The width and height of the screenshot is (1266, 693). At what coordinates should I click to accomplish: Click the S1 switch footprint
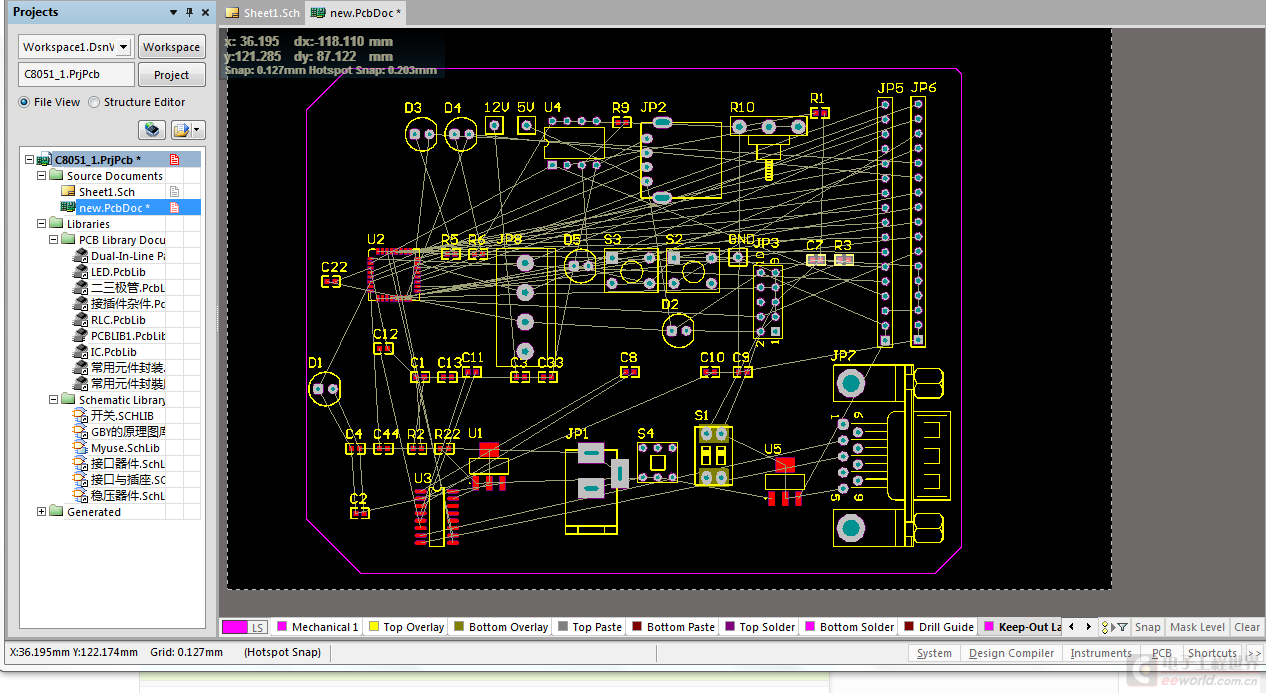click(x=713, y=455)
